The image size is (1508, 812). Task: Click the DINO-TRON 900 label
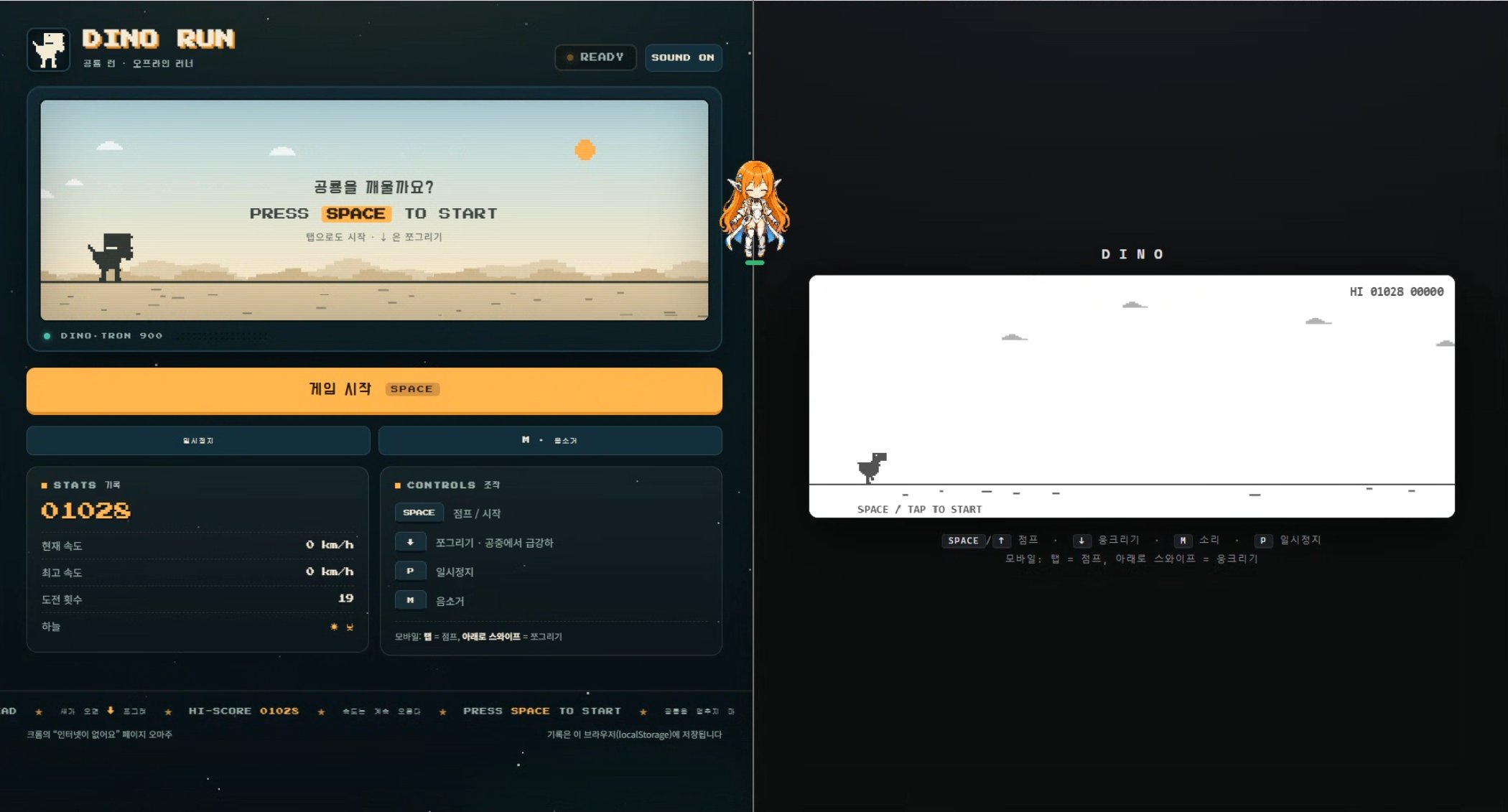pyautogui.click(x=111, y=335)
